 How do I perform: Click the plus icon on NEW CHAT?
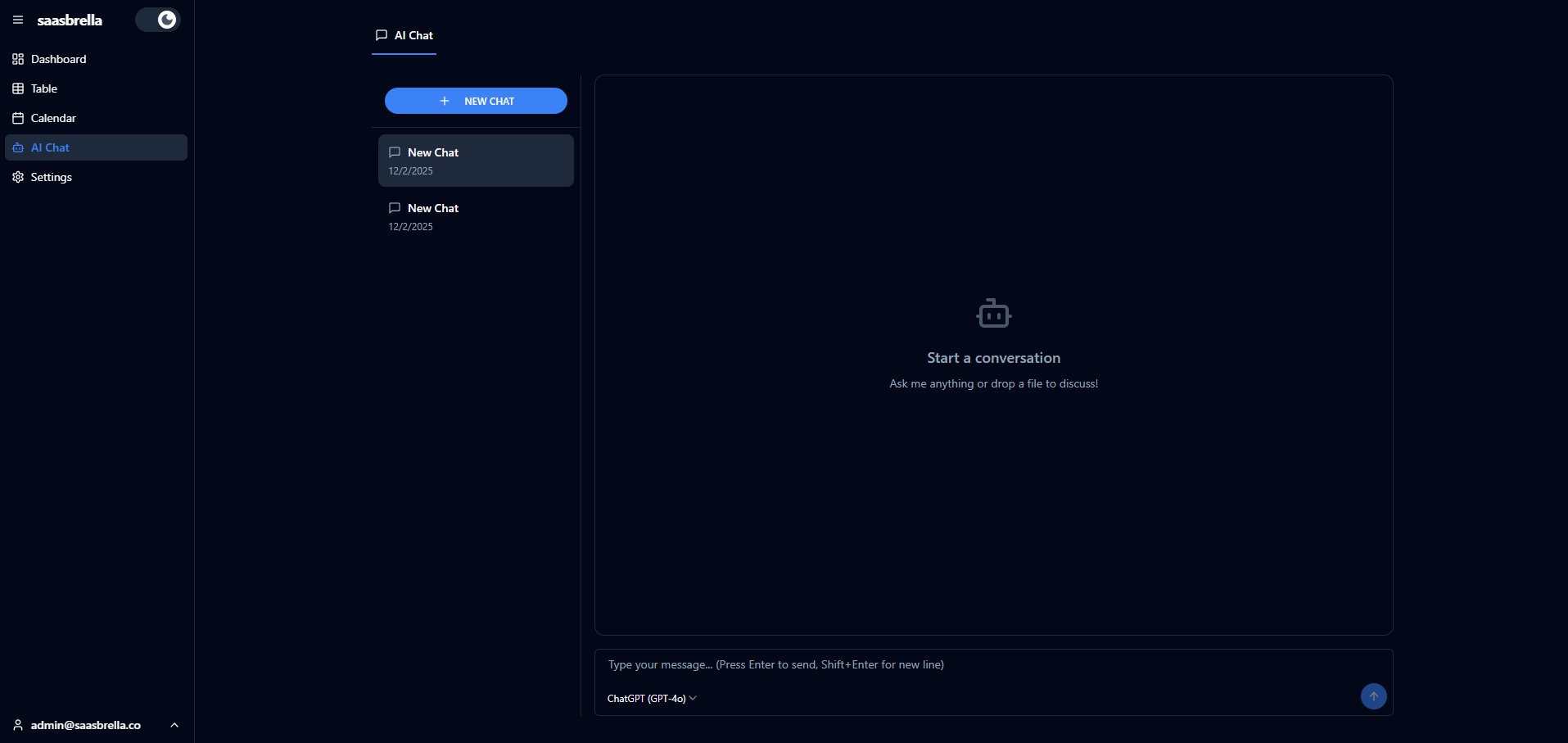pyautogui.click(x=445, y=101)
